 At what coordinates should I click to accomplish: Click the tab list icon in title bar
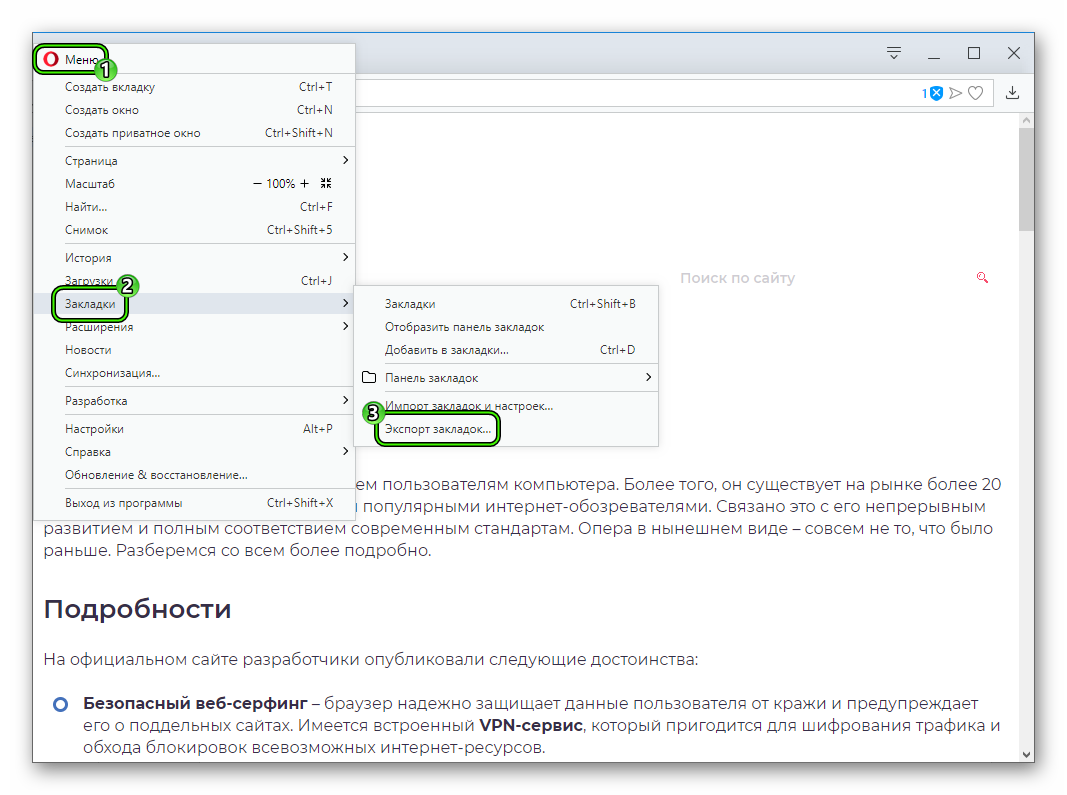coord(894,53)
